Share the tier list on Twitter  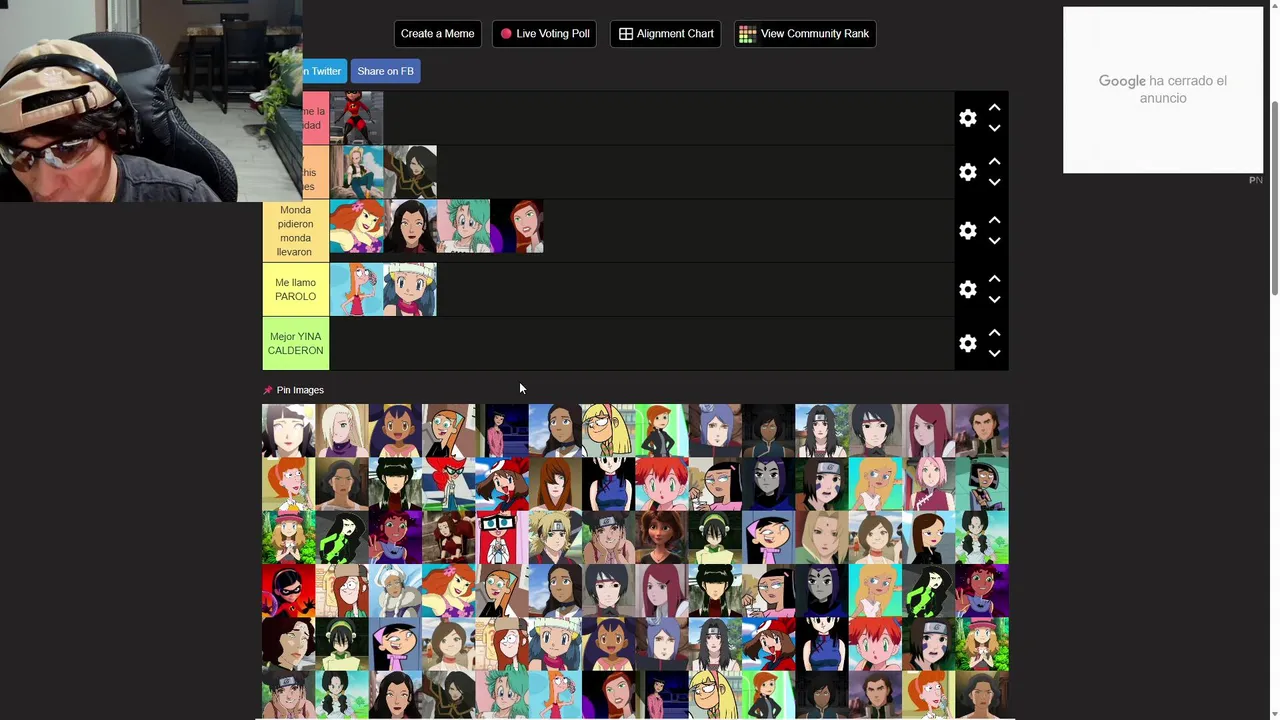pyautogui.click(x=324, y=71)
